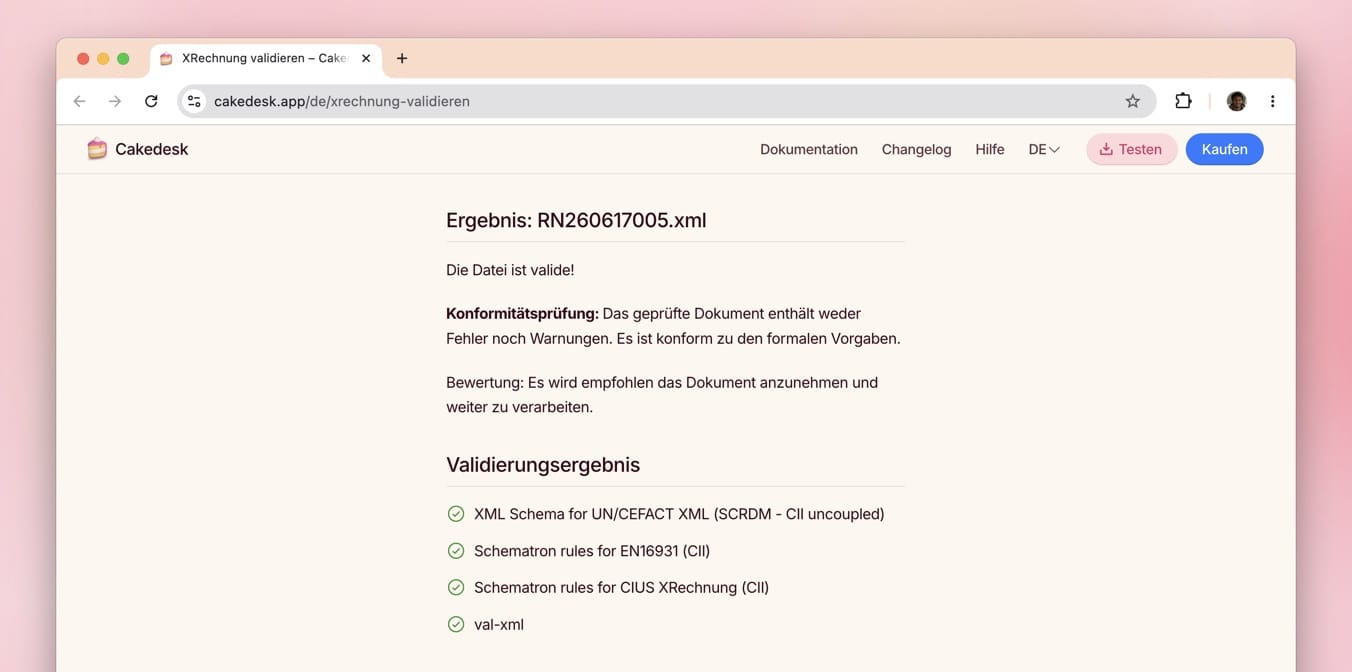
Task: Click the 'val-xml' result text
Action: coord(499,625)
